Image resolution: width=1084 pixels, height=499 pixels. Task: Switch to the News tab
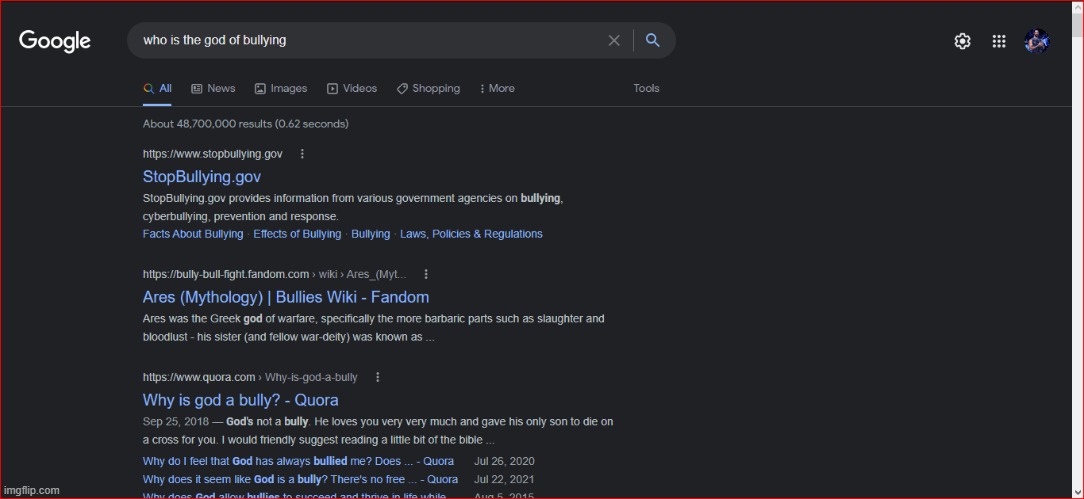pos(213,88)
